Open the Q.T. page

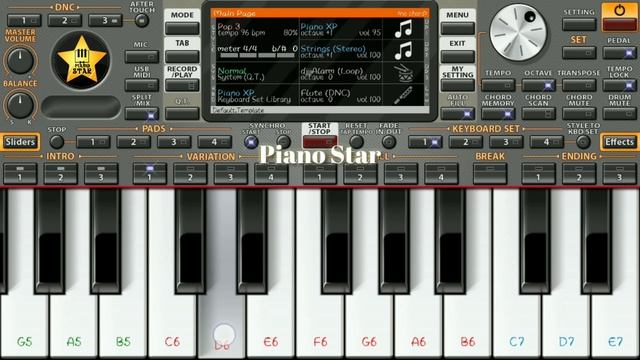click(182, 113)
